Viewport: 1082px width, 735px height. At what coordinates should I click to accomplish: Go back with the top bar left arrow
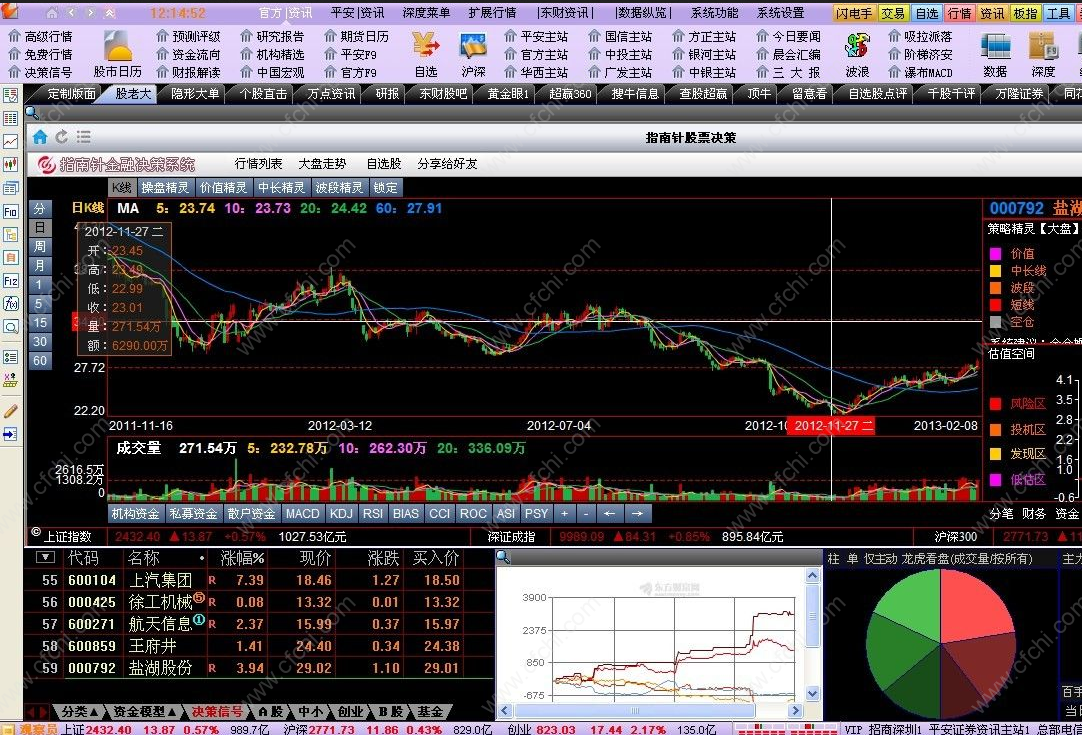pyautogui.click(x=72, y=12)
